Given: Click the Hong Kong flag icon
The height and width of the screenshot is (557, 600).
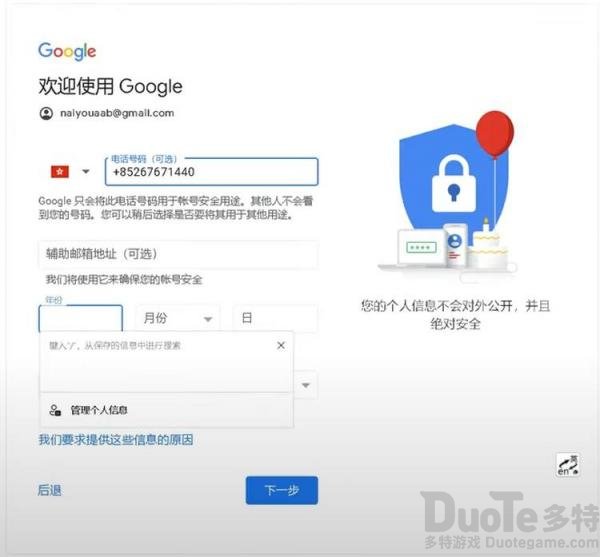Looking at the screenshot, I should click(60, 172).
